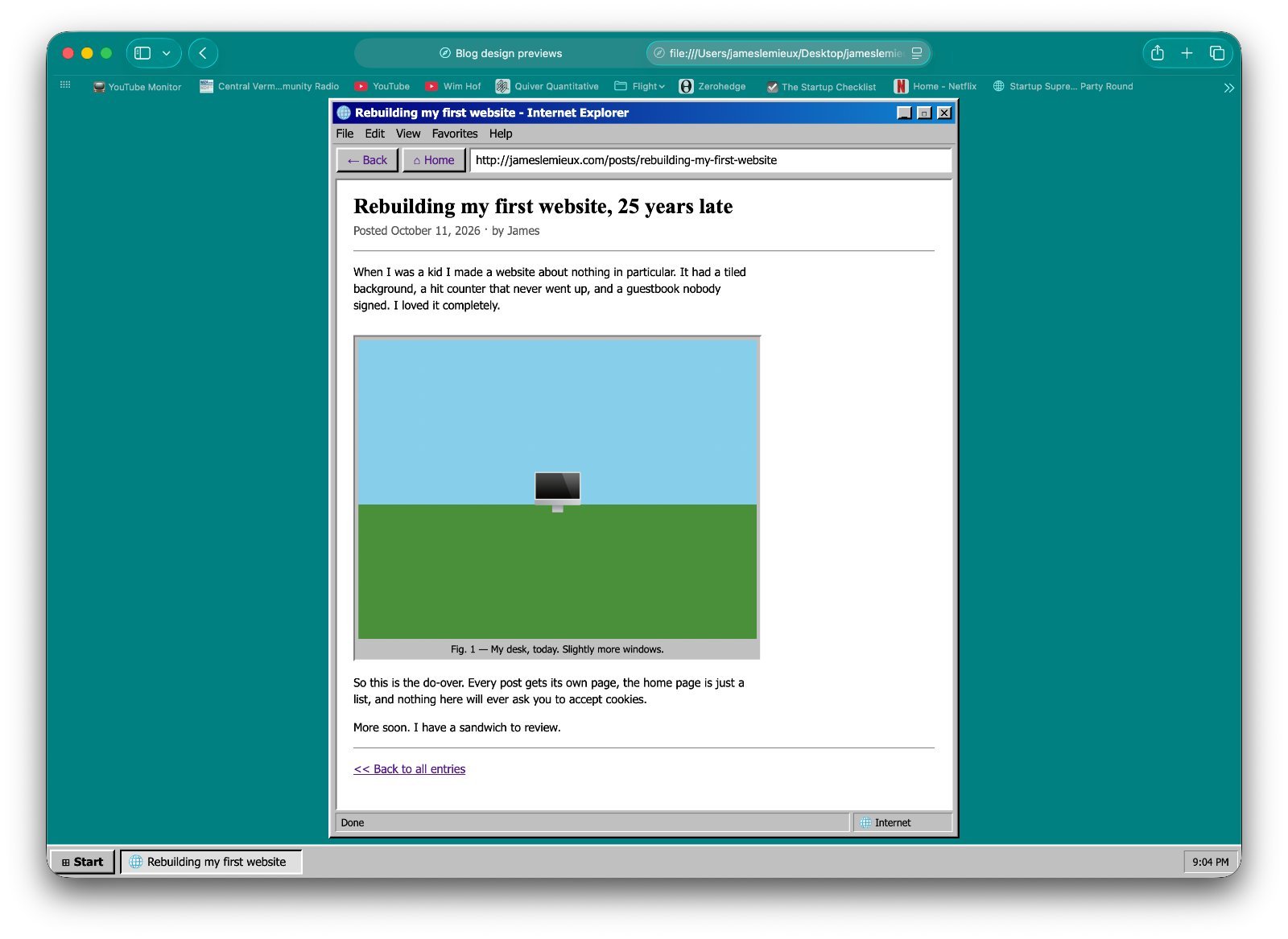This screenshot has height=939, width=1288.
Task: Click the Home button in the IE toolbar
Action: click(x=434, y=160)
